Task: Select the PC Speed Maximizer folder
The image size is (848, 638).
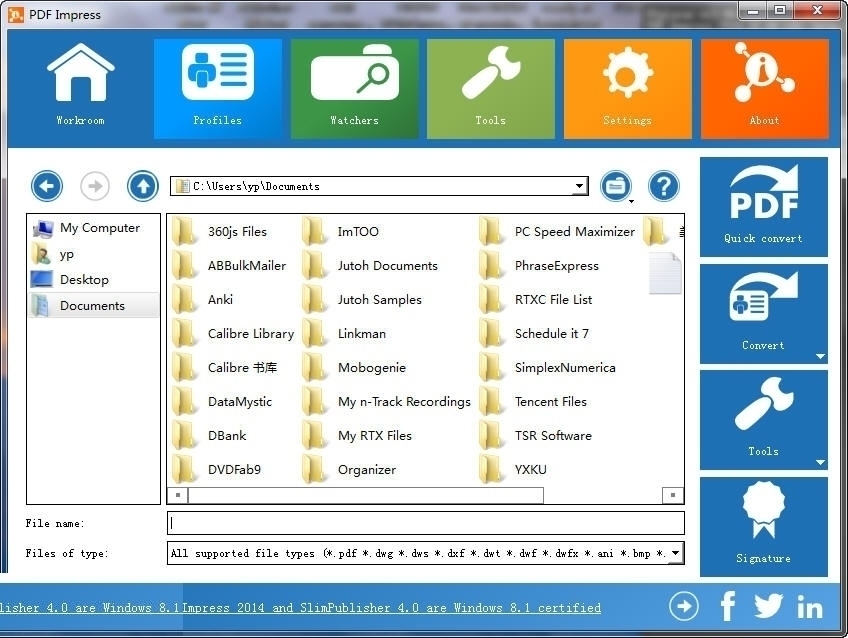Action: point(557,231)
